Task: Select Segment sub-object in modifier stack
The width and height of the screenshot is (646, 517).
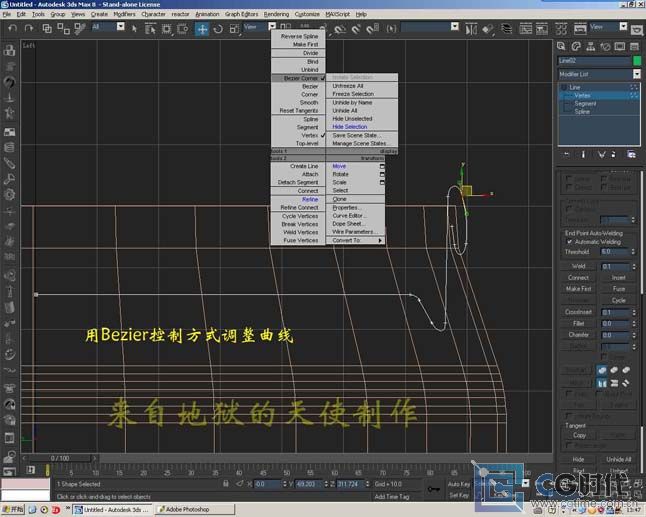Action: (x=585, y=104)
